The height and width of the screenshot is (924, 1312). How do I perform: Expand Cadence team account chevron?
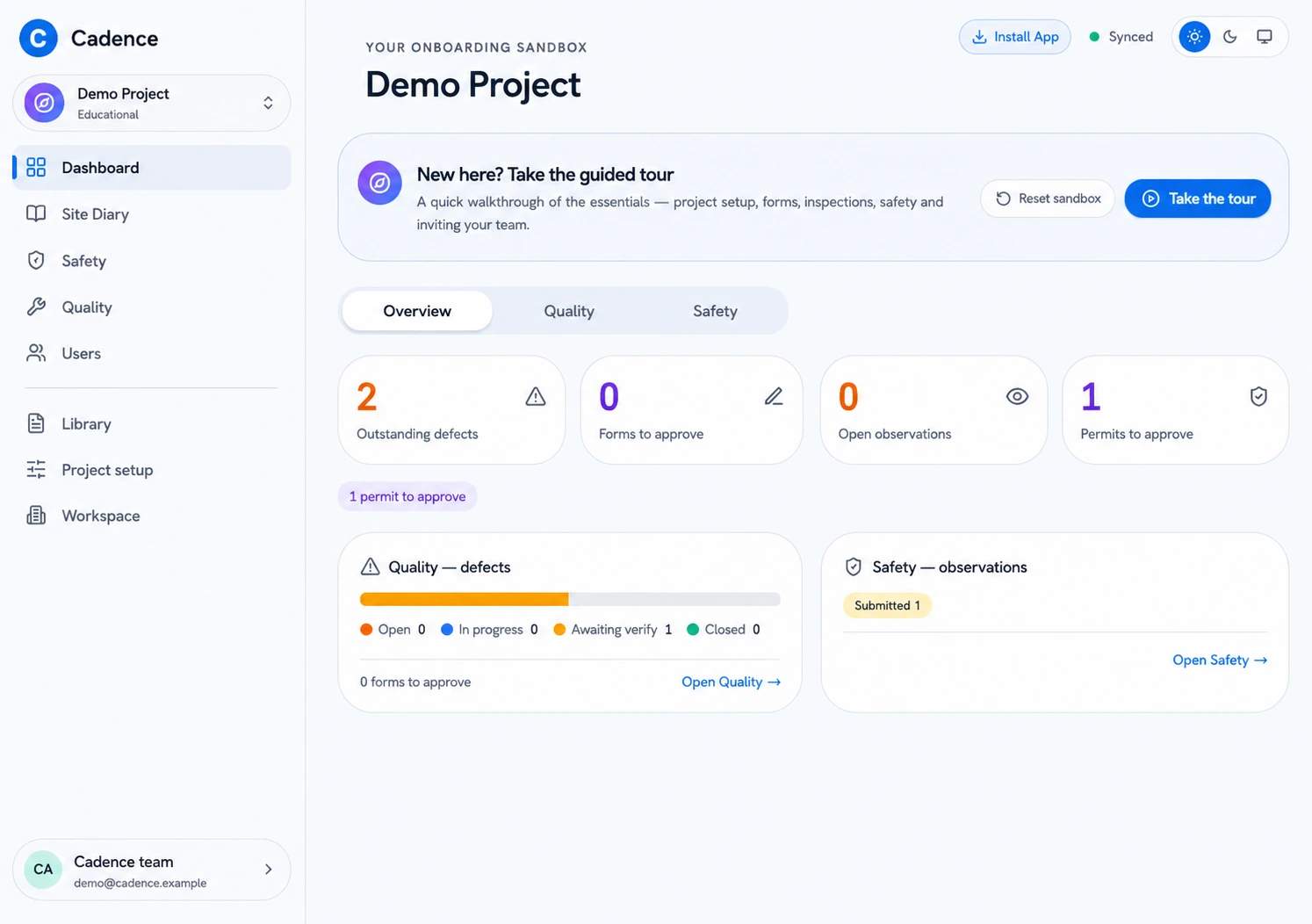[268, 870]
